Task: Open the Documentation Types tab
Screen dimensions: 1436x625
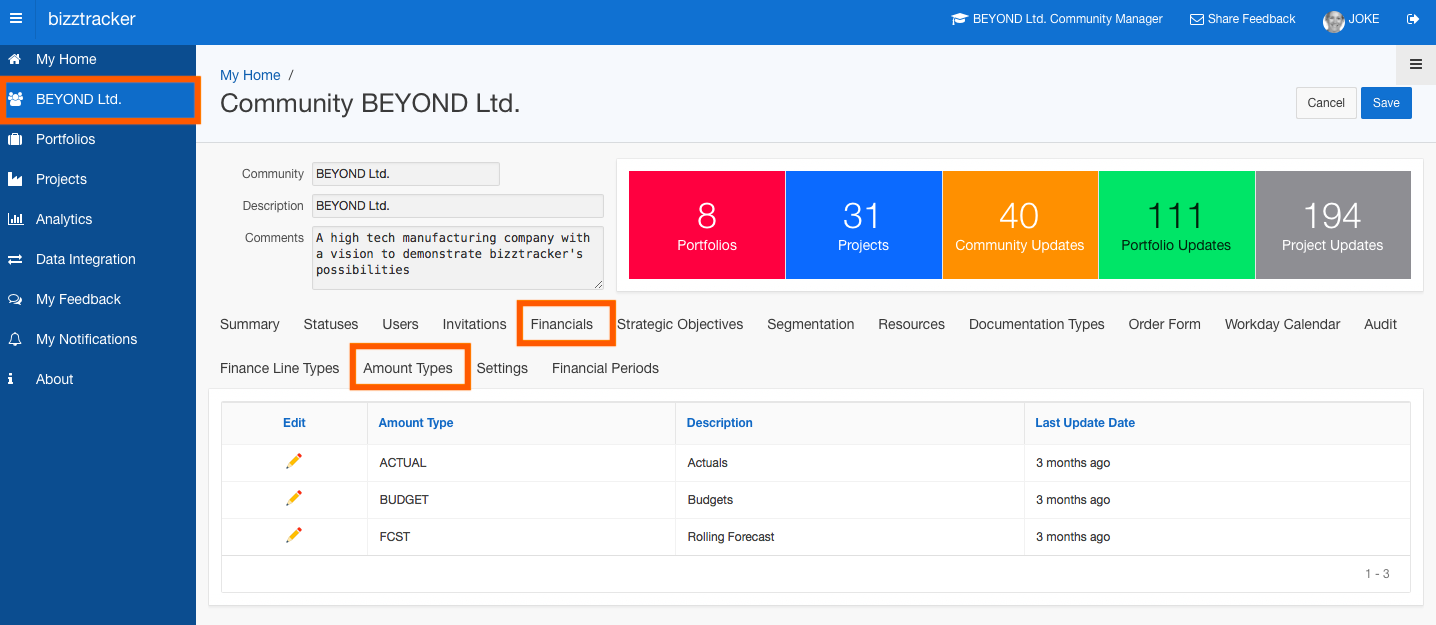Action: pos(1037,324)
